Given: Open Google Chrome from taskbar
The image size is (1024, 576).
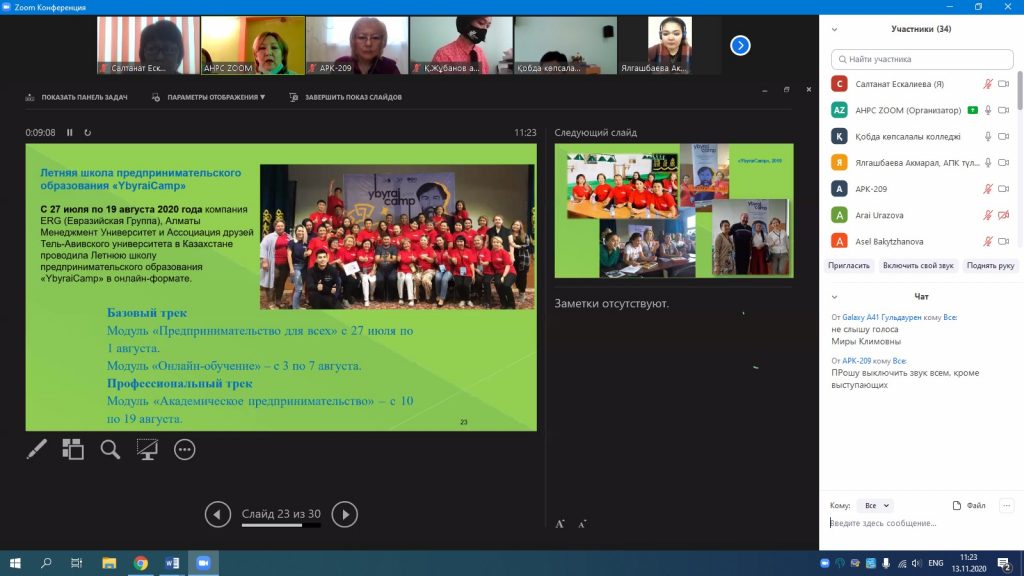Looking at the screenshot, I should (140, 563).
